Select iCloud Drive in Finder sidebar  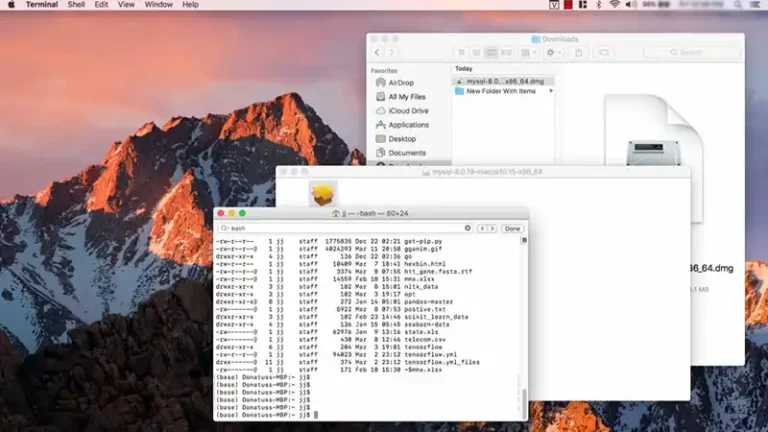click(410, 111)
